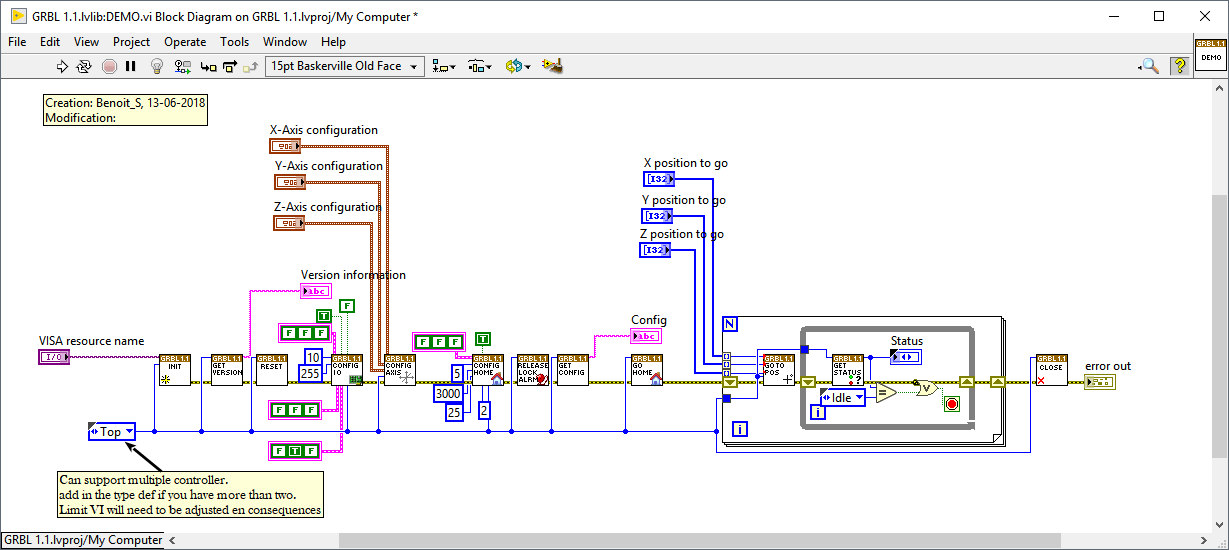Open Context Help question mark button
Screen dimensions: 1229x550
[x=1179, y=66]
